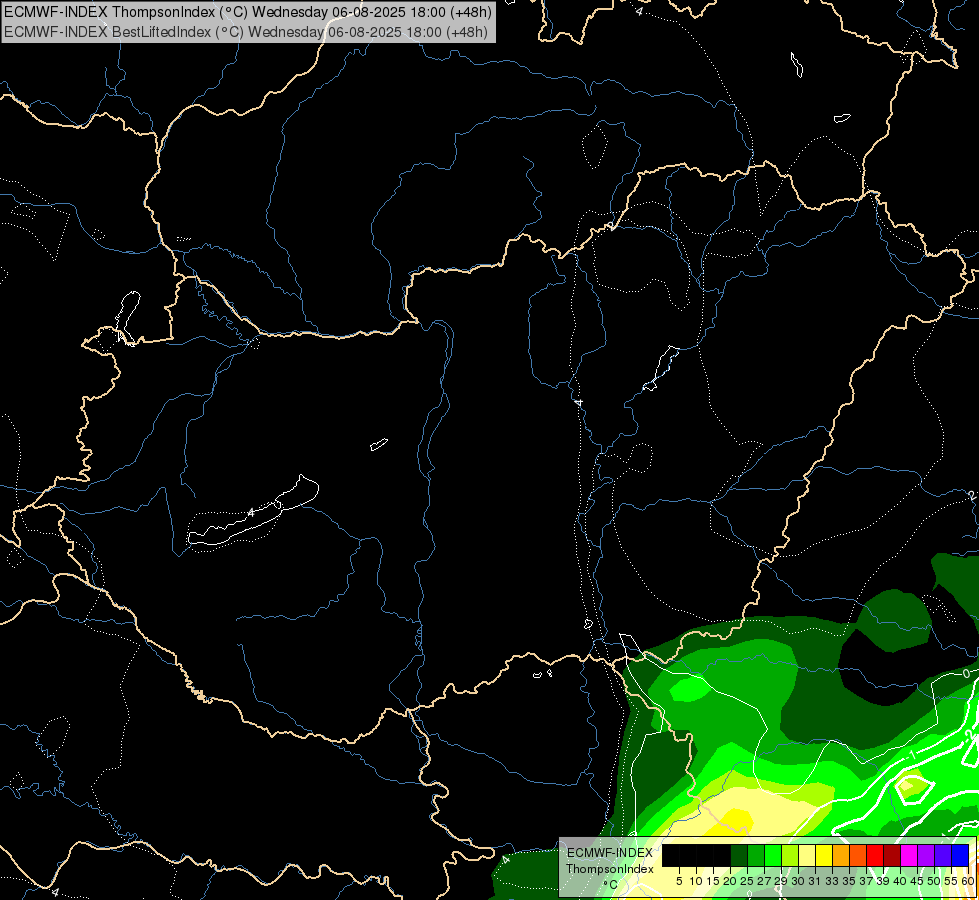Viewport: 979px width, 900px height.
Task: Click the legend tick value 60
Action: (968, 881)
